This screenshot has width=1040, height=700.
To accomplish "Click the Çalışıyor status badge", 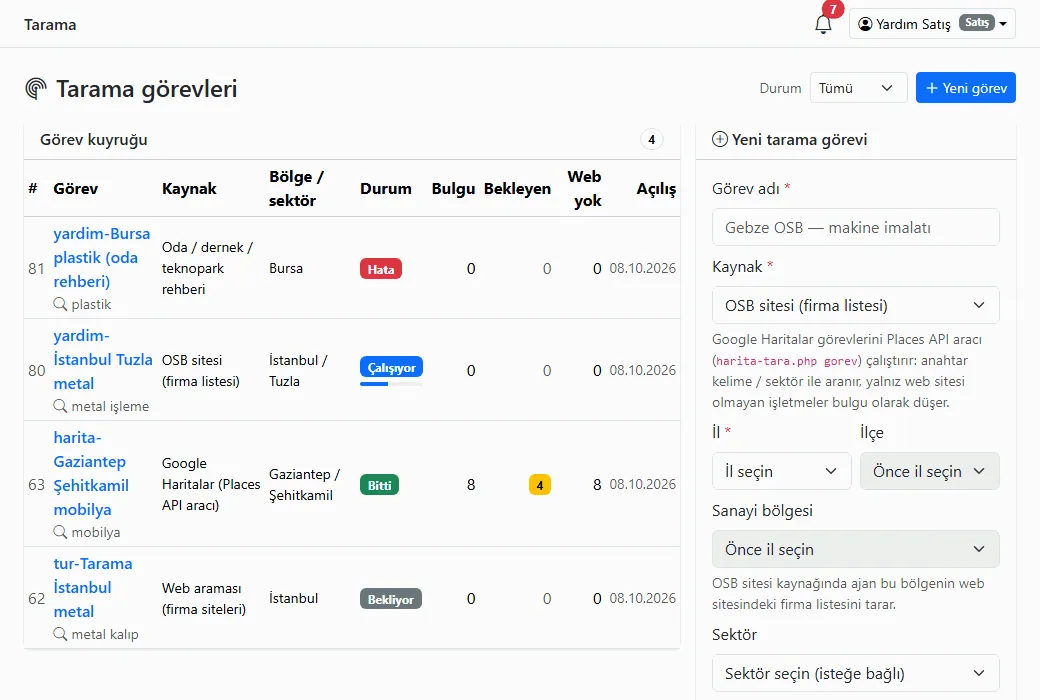I will point(391,367).
